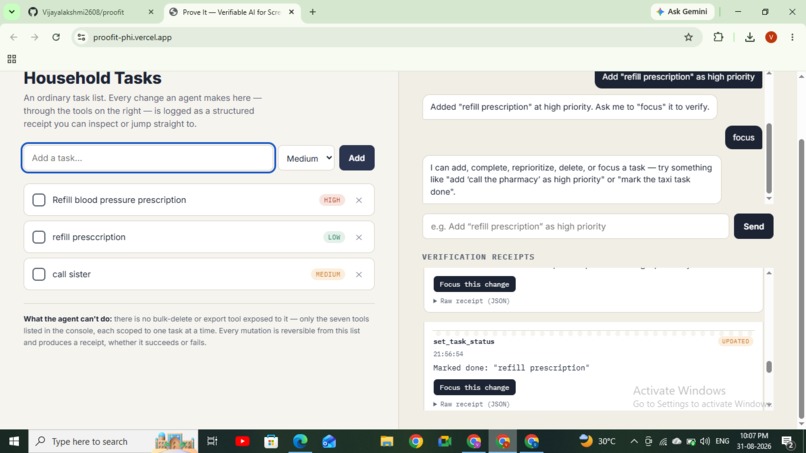Select the Prove It — Verifiable AI tab
Screen dimensions: 806x453
click(x=231, y=12)
